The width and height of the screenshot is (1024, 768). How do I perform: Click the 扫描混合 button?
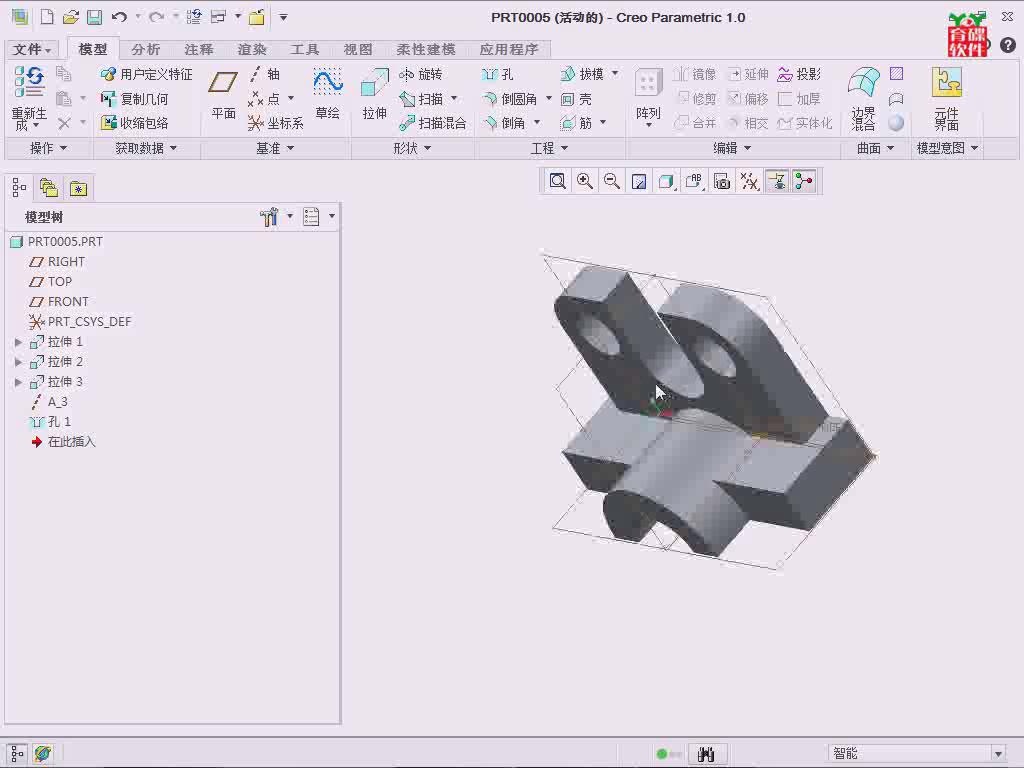coord(433,123)
